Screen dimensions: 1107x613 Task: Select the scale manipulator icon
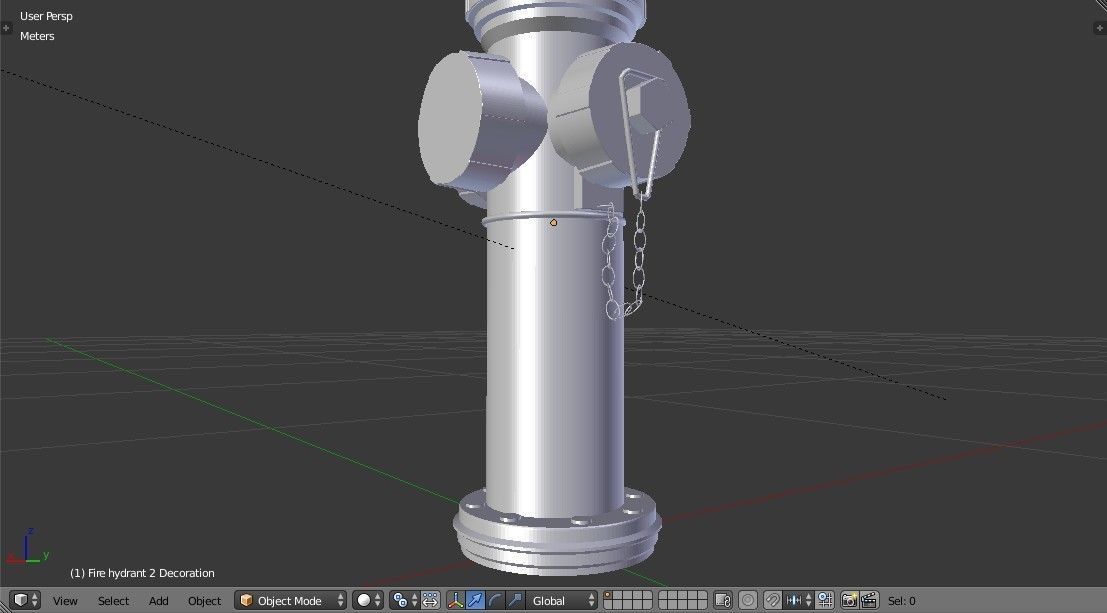pyautogui.click(x=515, y=600)
